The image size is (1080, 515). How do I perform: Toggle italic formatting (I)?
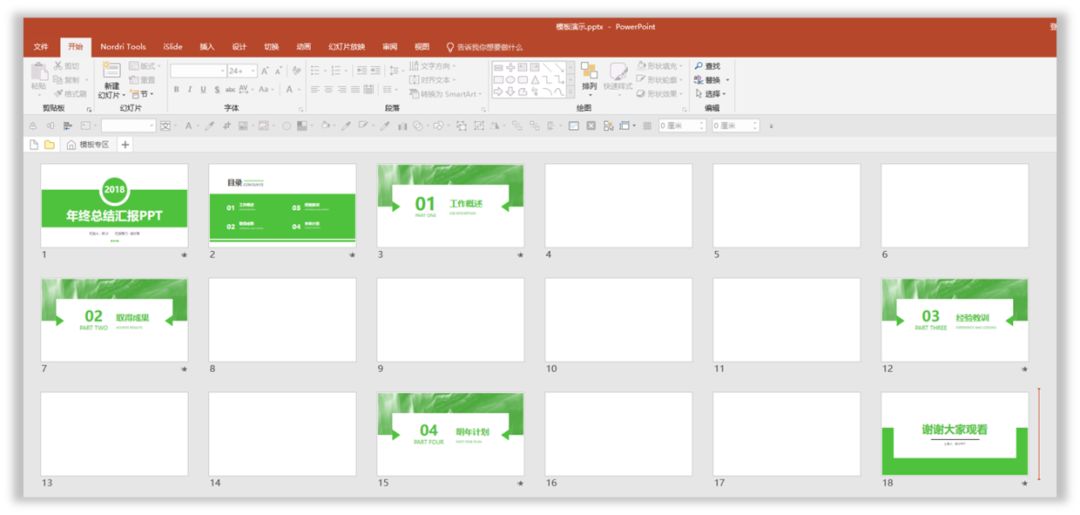click(x=189, y=90)
